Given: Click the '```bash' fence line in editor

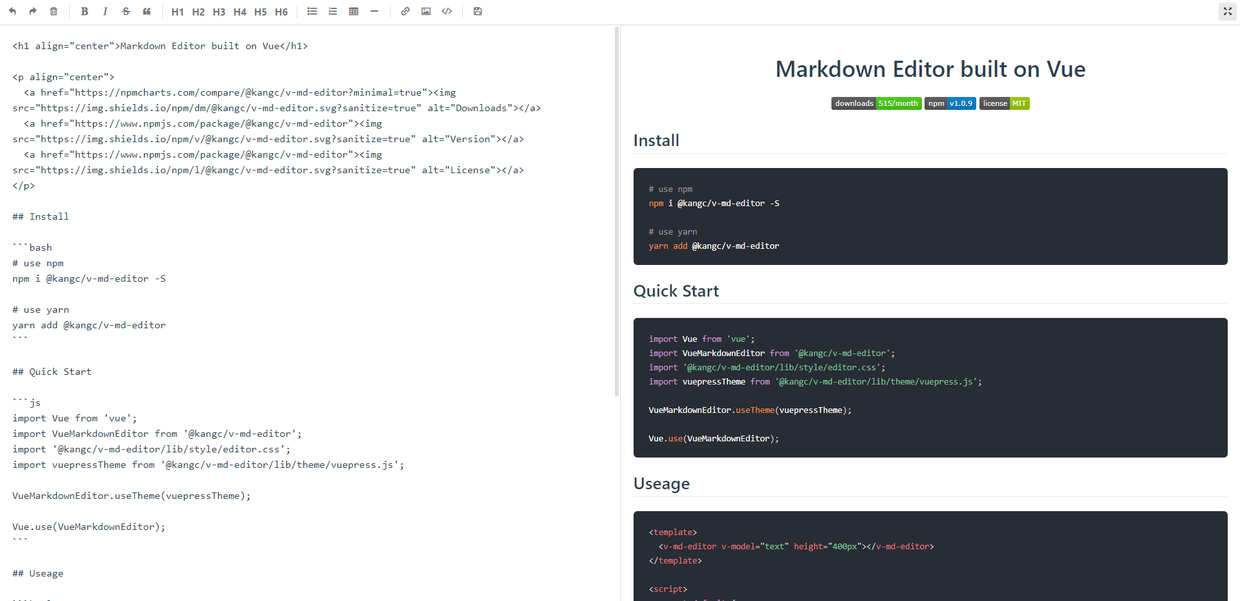Looking at the screenshot, I should 32,247.
